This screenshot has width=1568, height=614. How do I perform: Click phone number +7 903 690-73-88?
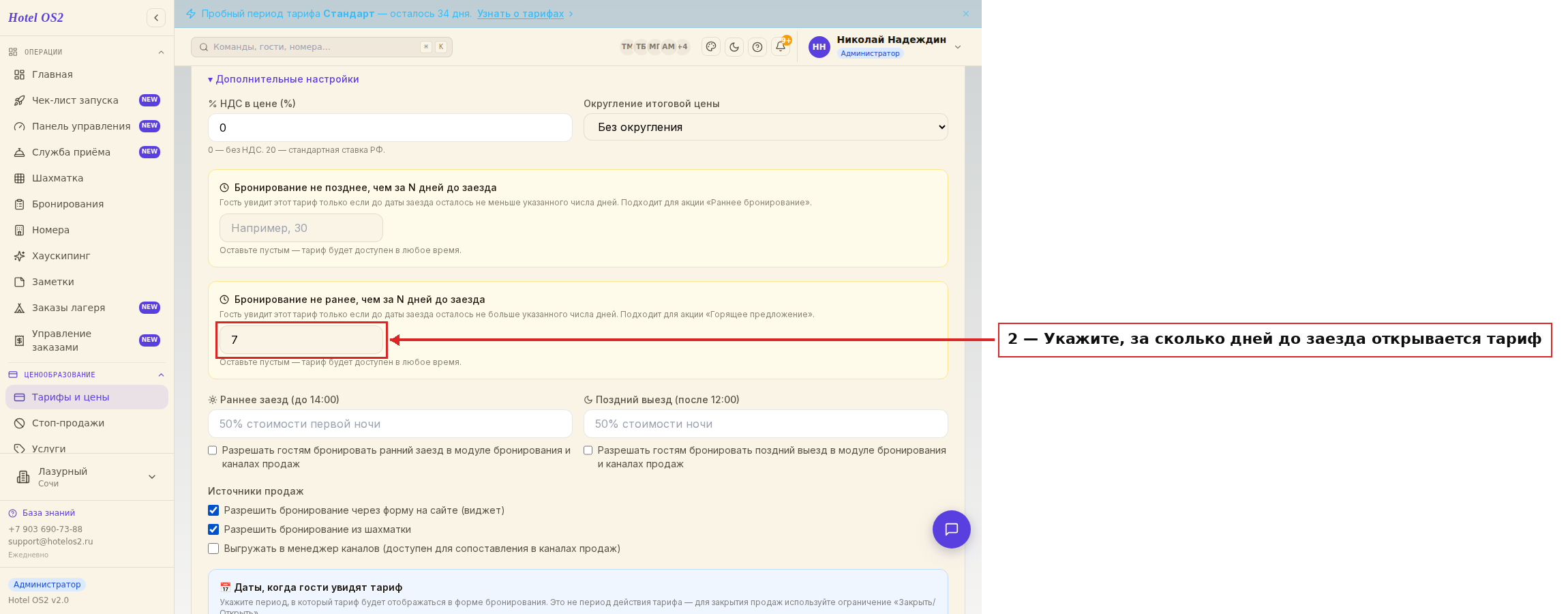point(45,529)
